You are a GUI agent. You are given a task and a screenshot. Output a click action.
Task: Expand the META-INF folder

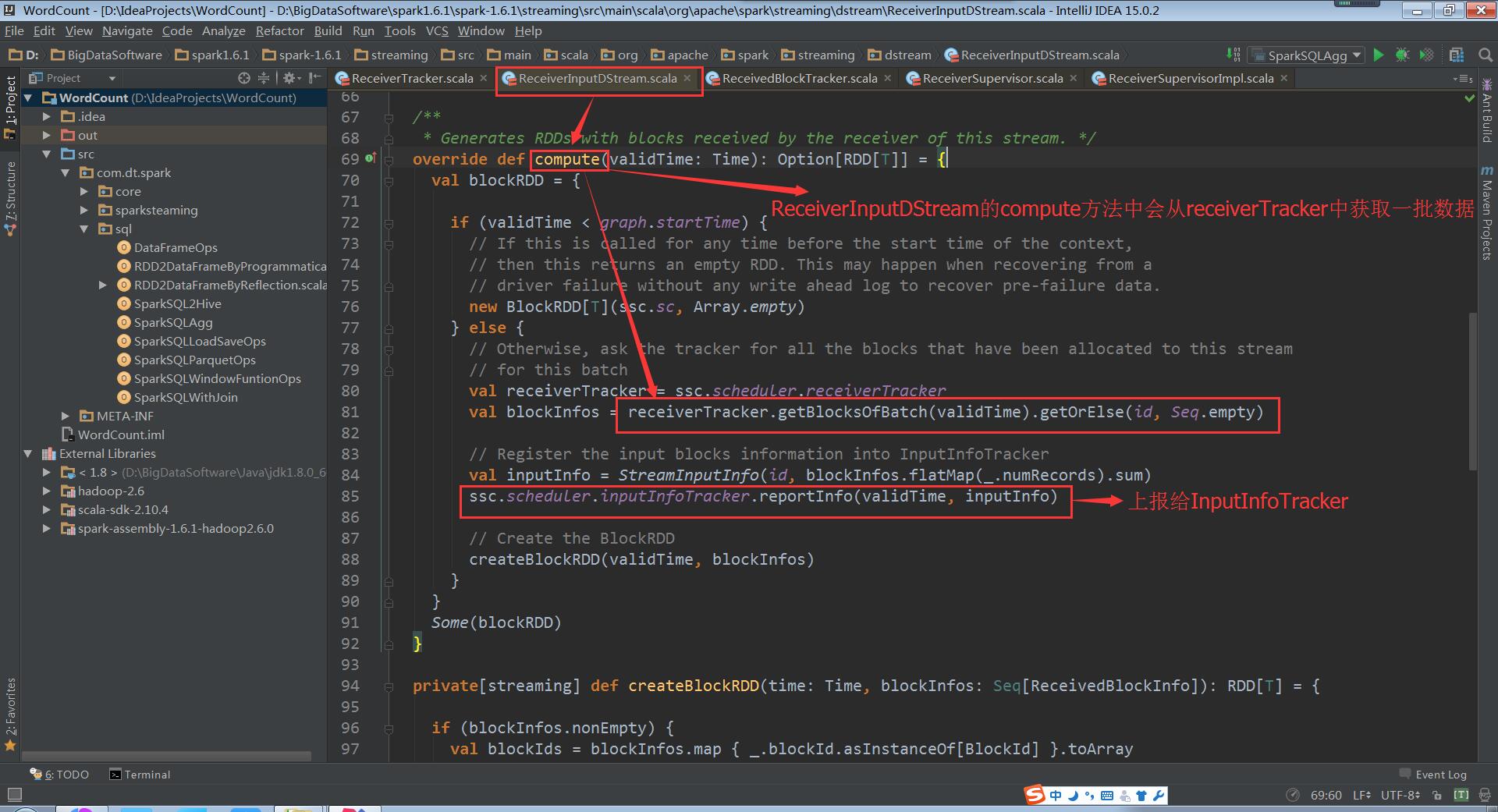pos(66,416)
